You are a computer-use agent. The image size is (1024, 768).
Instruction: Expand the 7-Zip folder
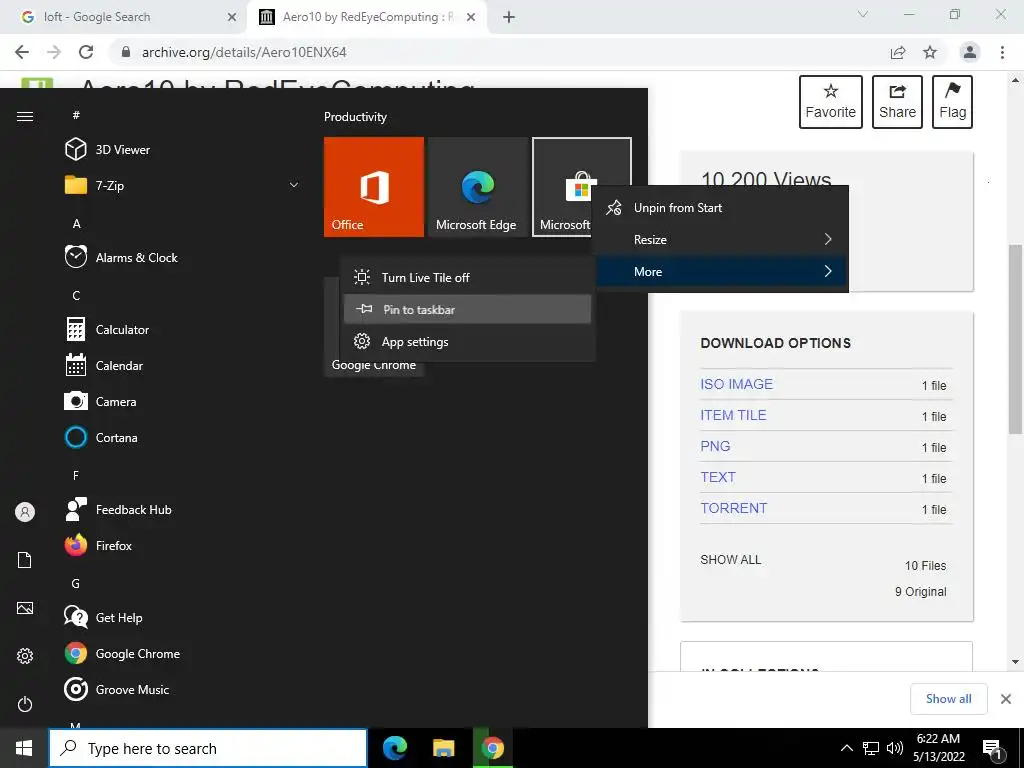[183, 185]
